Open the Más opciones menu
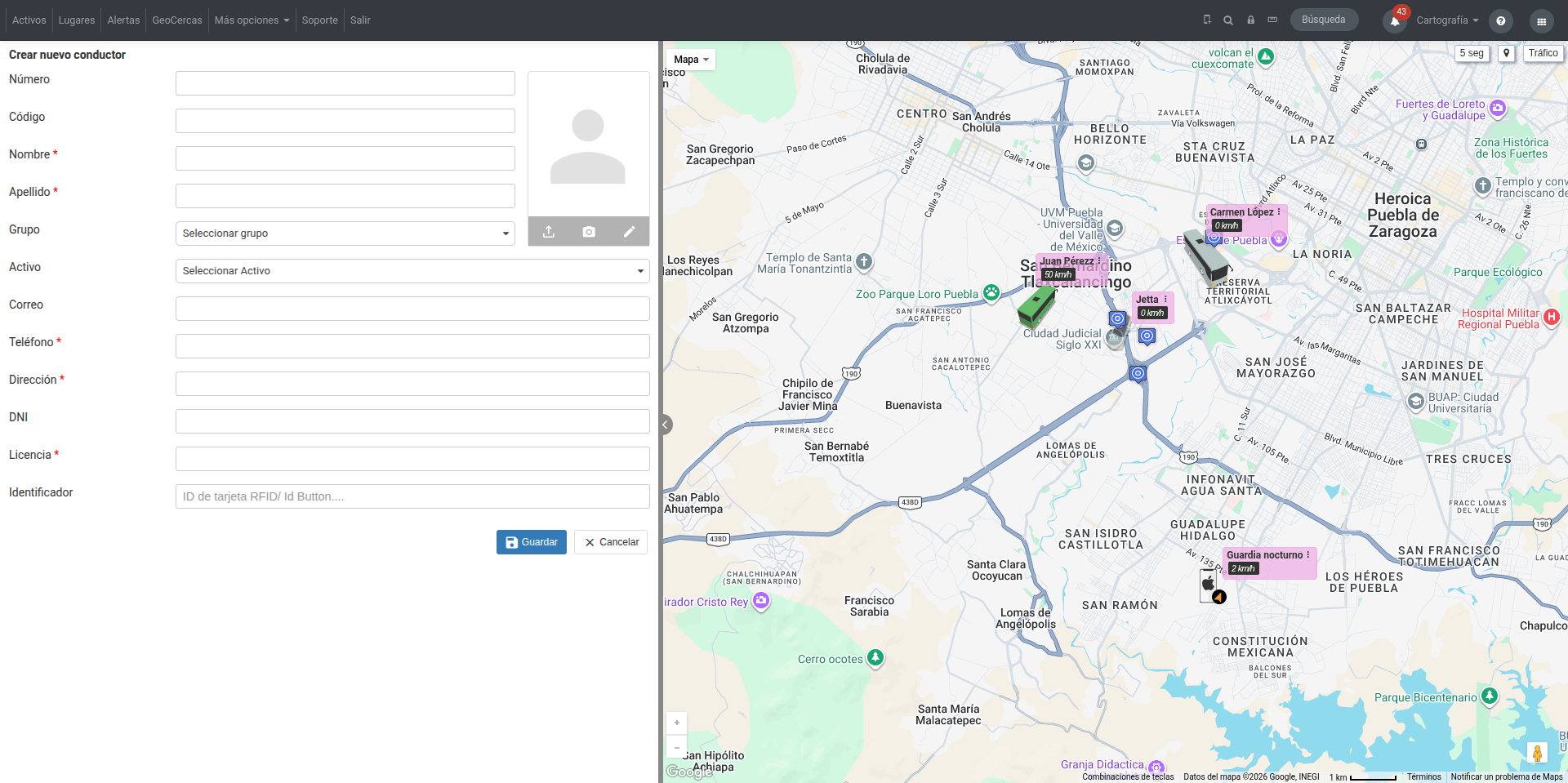This screenshot has height=783, width=1568. [x=252, y=20]
